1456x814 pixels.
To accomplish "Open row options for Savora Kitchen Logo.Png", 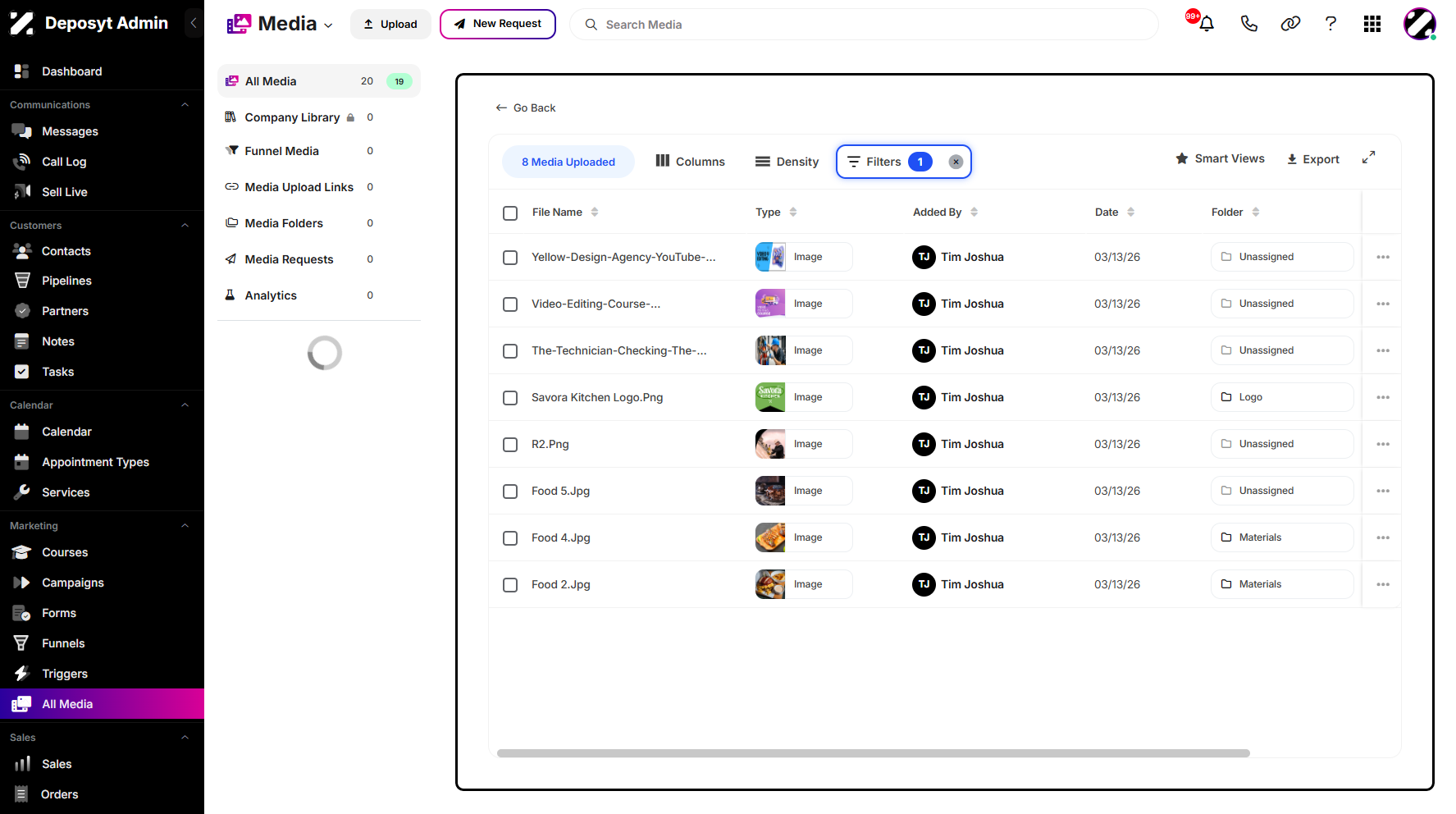I will [1383, 397].
